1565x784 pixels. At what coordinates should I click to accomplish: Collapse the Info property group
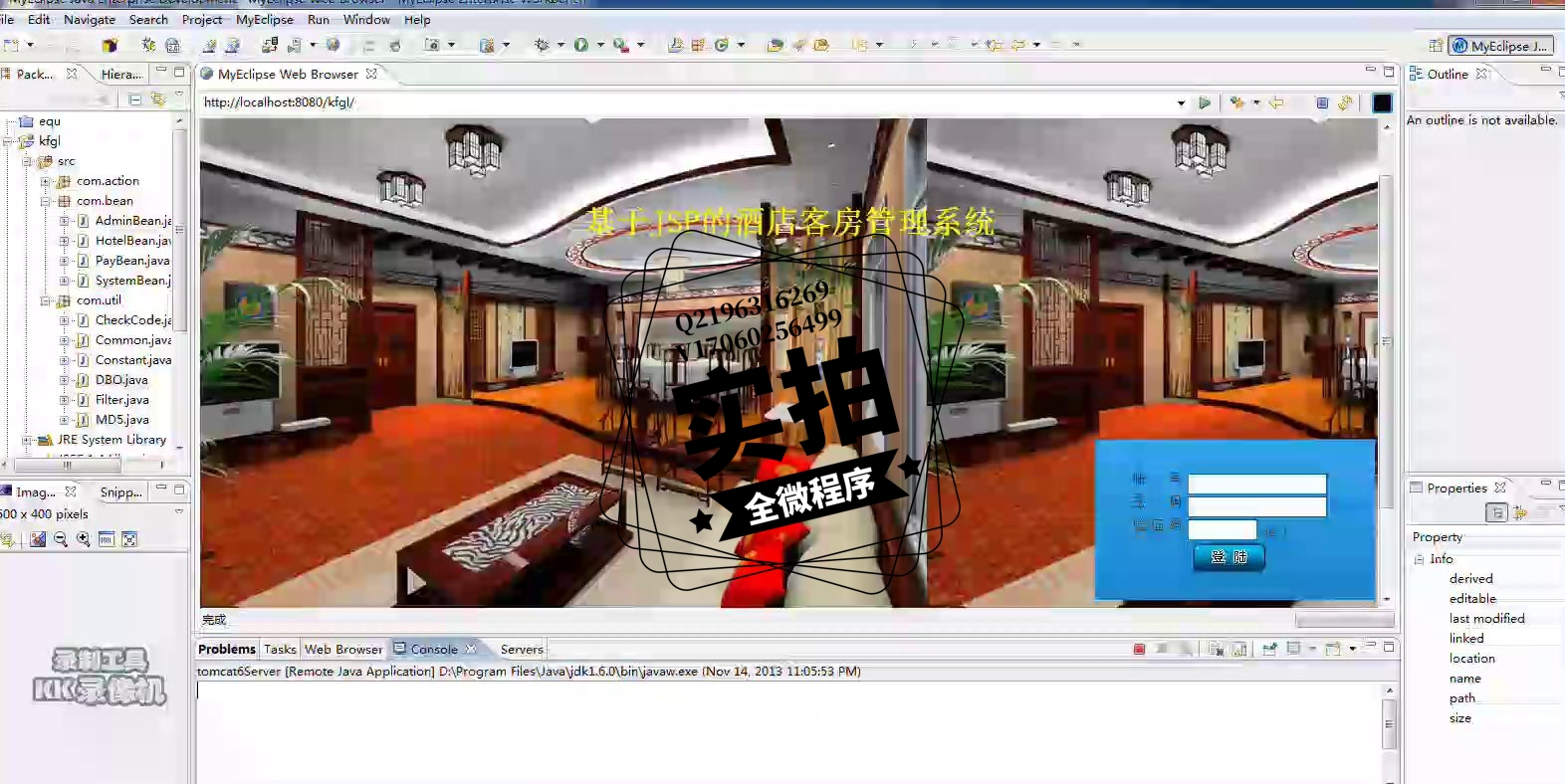click(x=1419, y=559)
